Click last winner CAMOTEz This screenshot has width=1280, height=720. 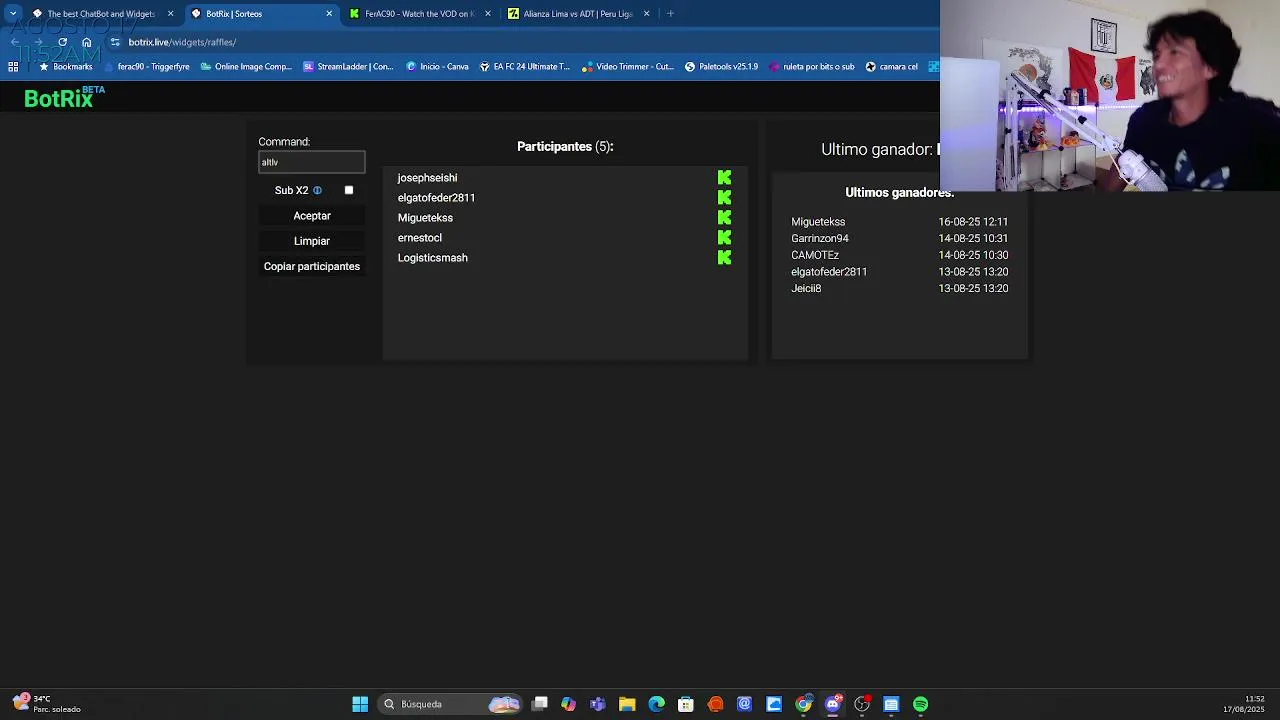[815, 255]
